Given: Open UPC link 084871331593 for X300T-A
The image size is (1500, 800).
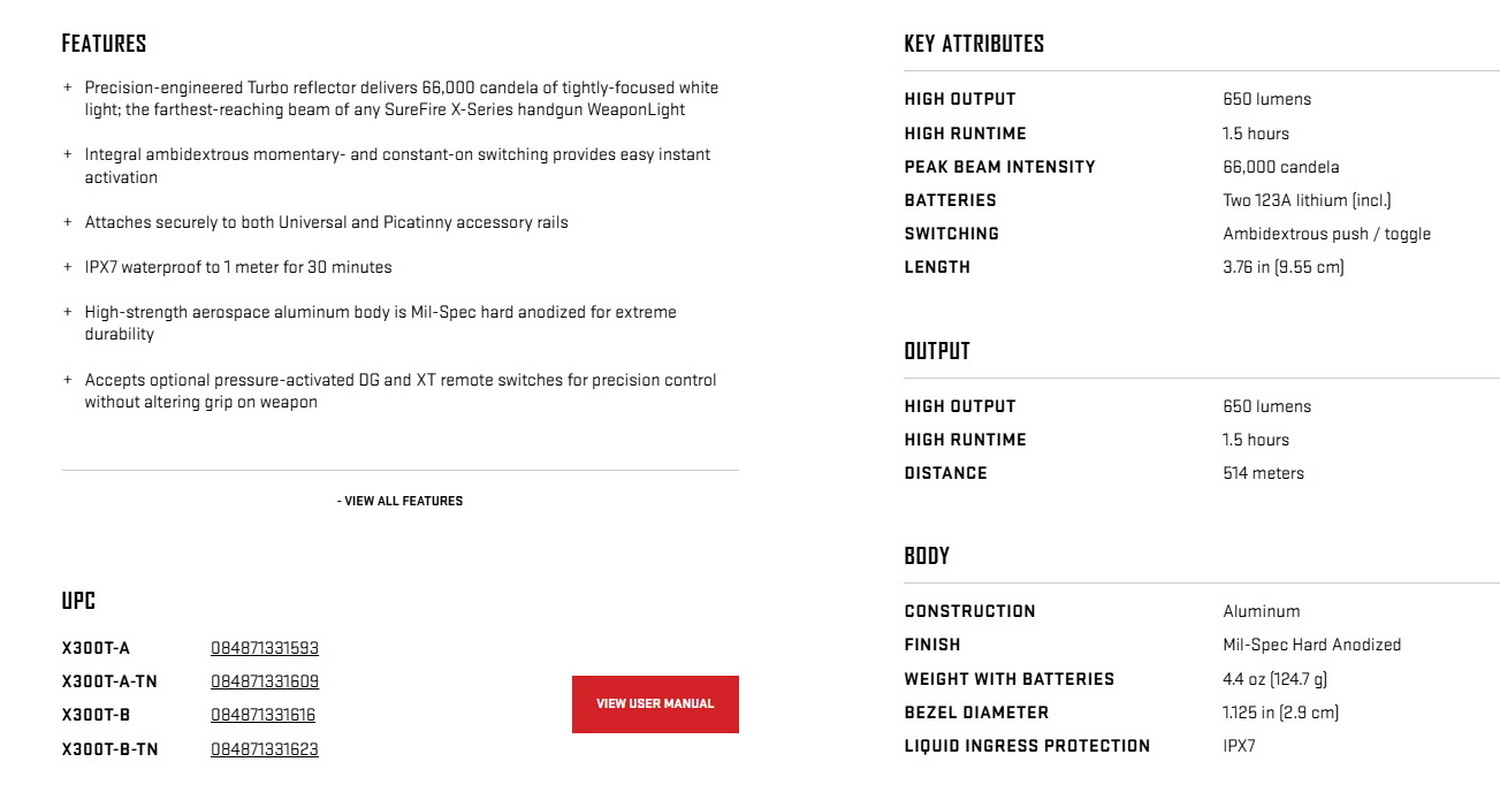Looking at the screenshot, I should click(x=264, y=648).
